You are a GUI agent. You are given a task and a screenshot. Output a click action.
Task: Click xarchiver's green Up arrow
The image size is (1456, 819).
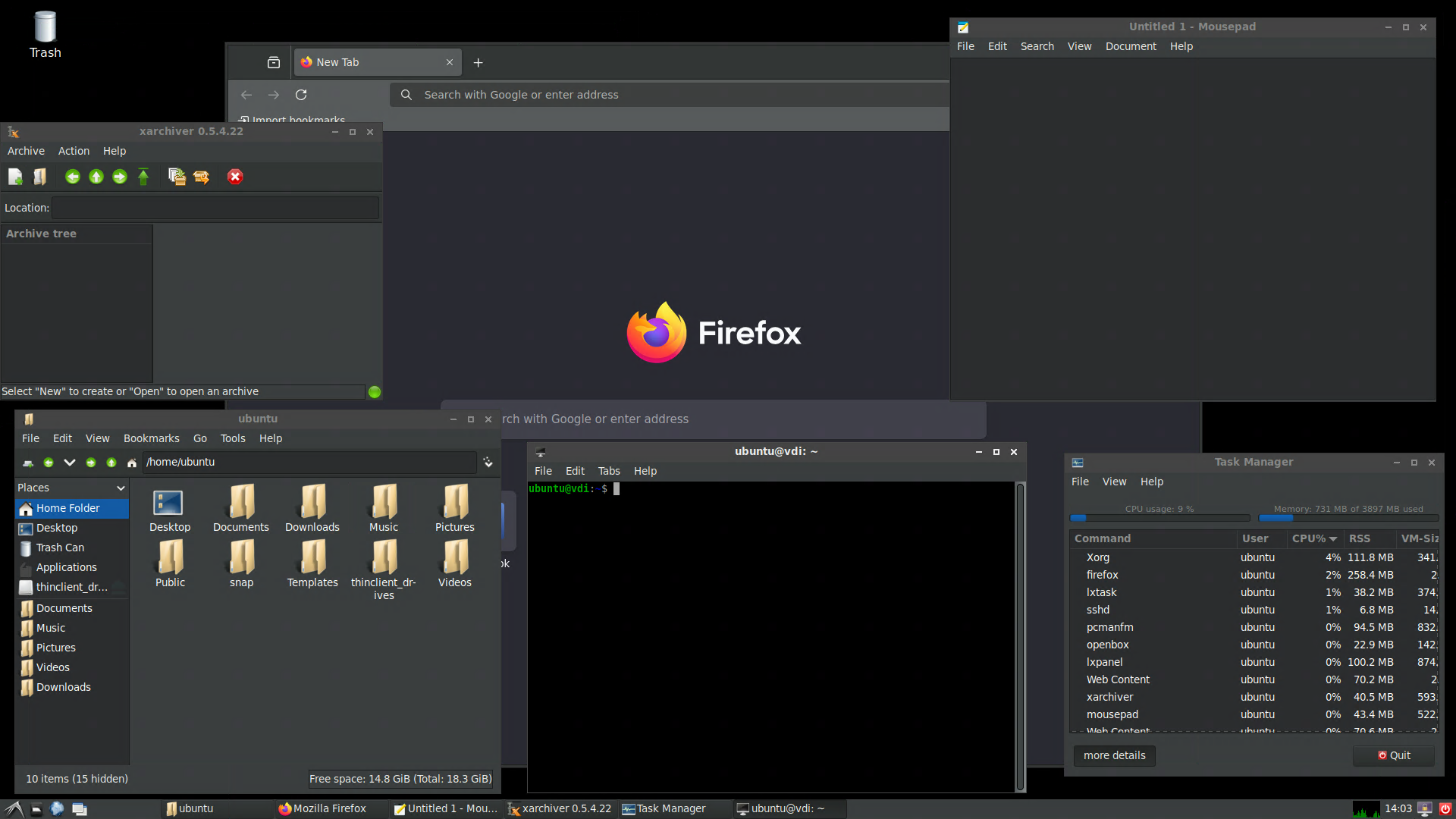[x=96, y=177]
